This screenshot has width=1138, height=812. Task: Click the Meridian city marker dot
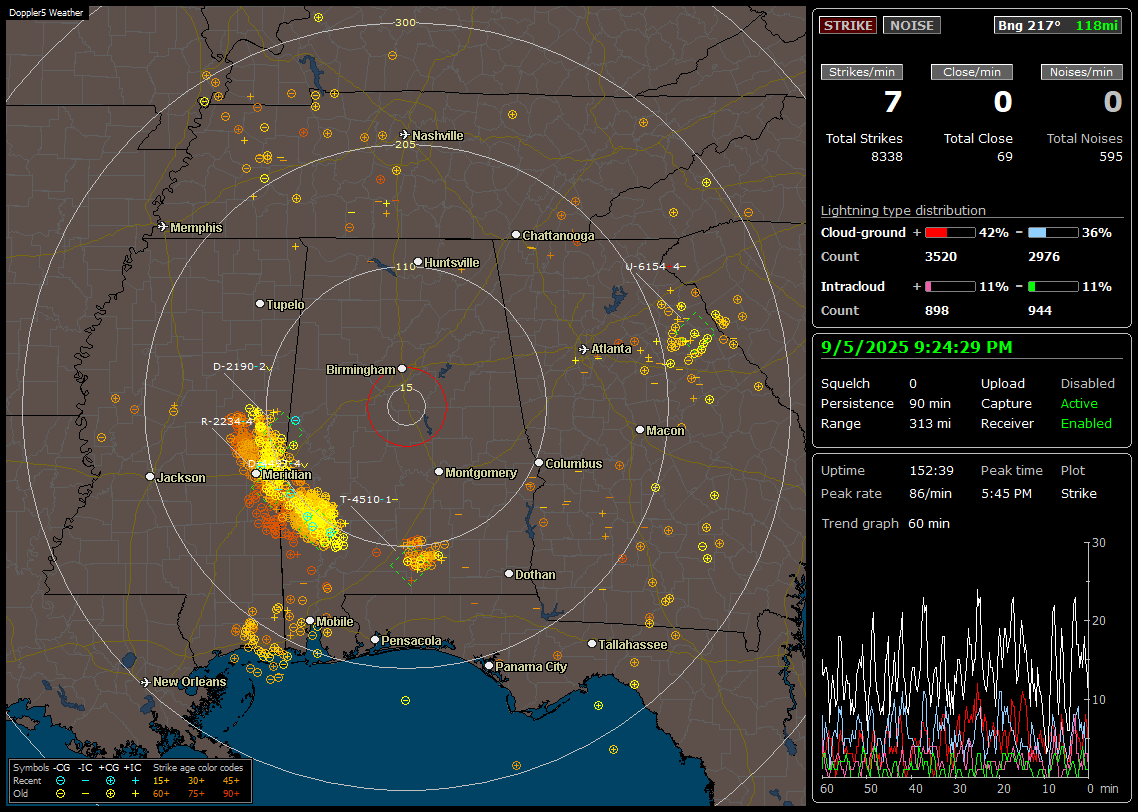click(256, 474)
